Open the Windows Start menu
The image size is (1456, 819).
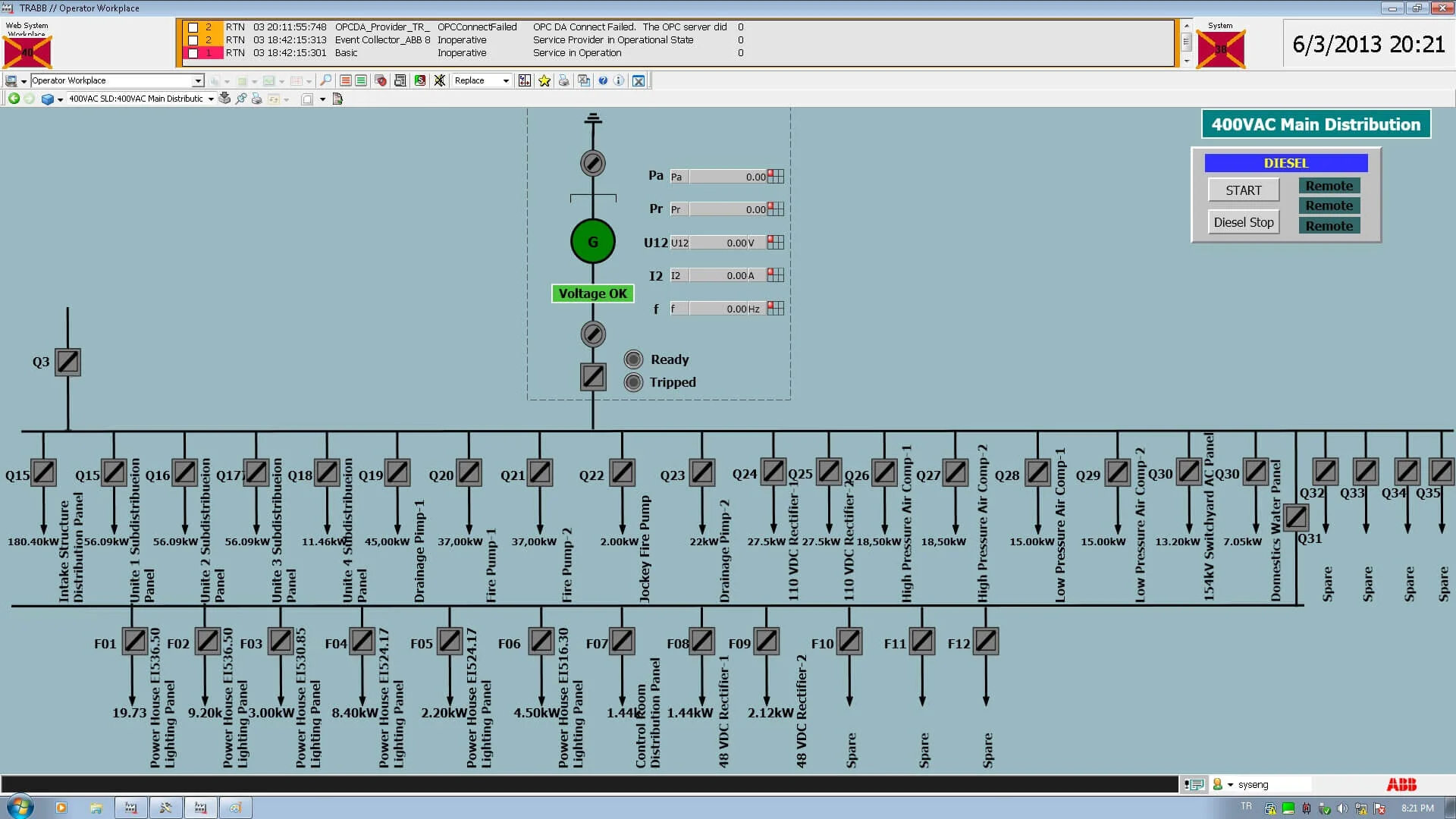pyautogui.click(x=18, y=807)
